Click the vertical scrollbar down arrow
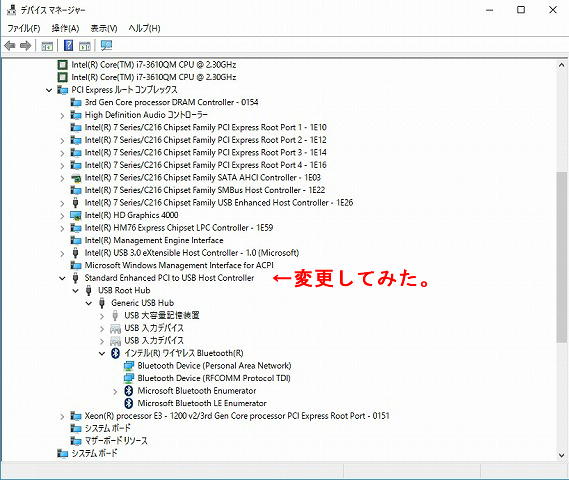569x480 pixels. click(x=561, y=455)
